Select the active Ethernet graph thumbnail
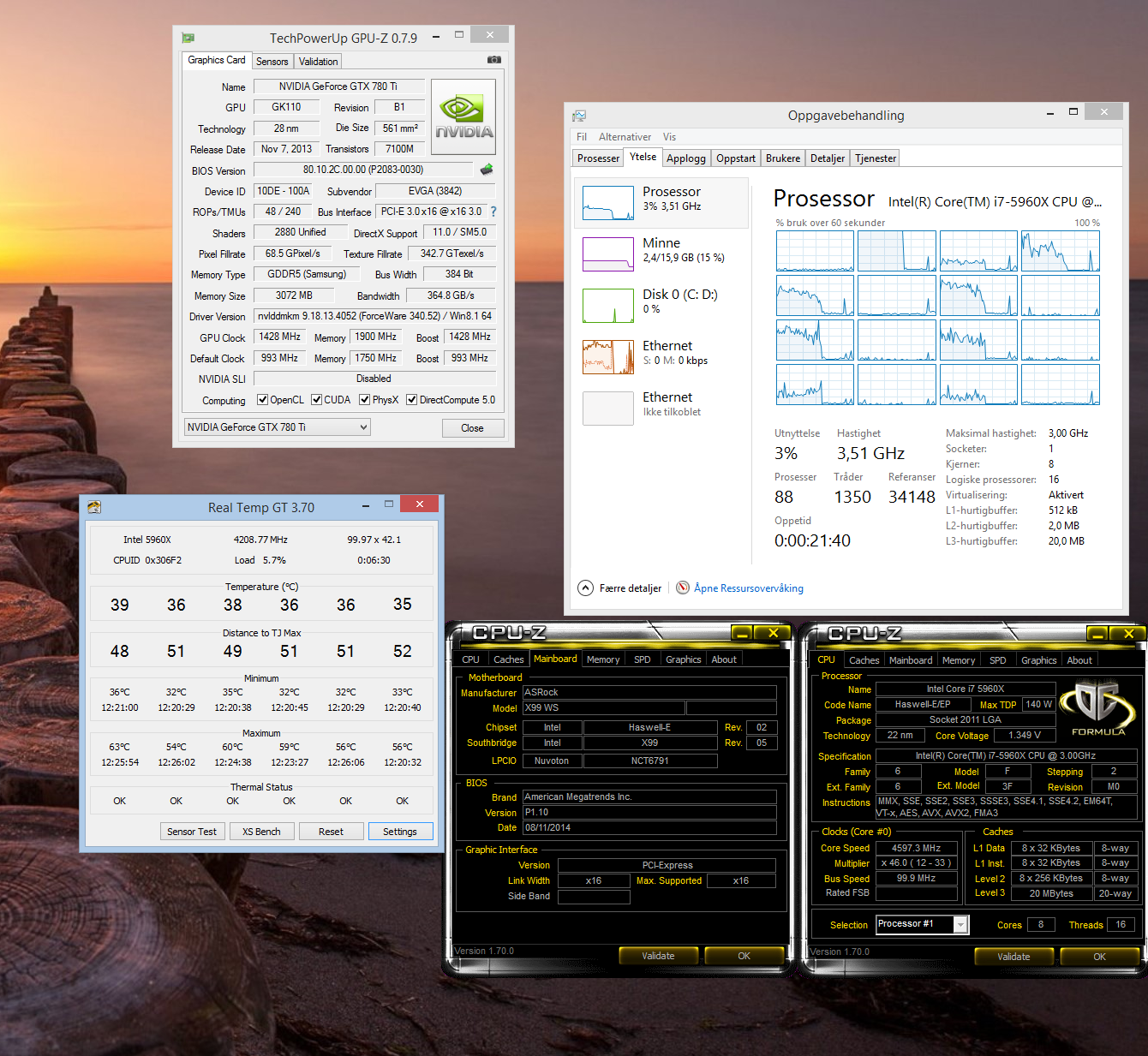The width and height of the screenshot is (1148, 1056). coord(607,357)
